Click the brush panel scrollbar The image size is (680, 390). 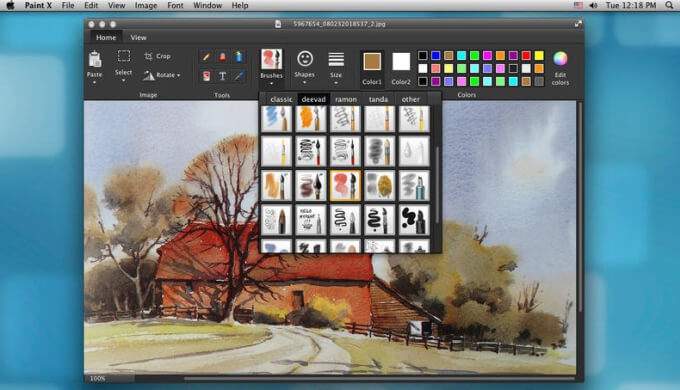(x=437, y=184)
